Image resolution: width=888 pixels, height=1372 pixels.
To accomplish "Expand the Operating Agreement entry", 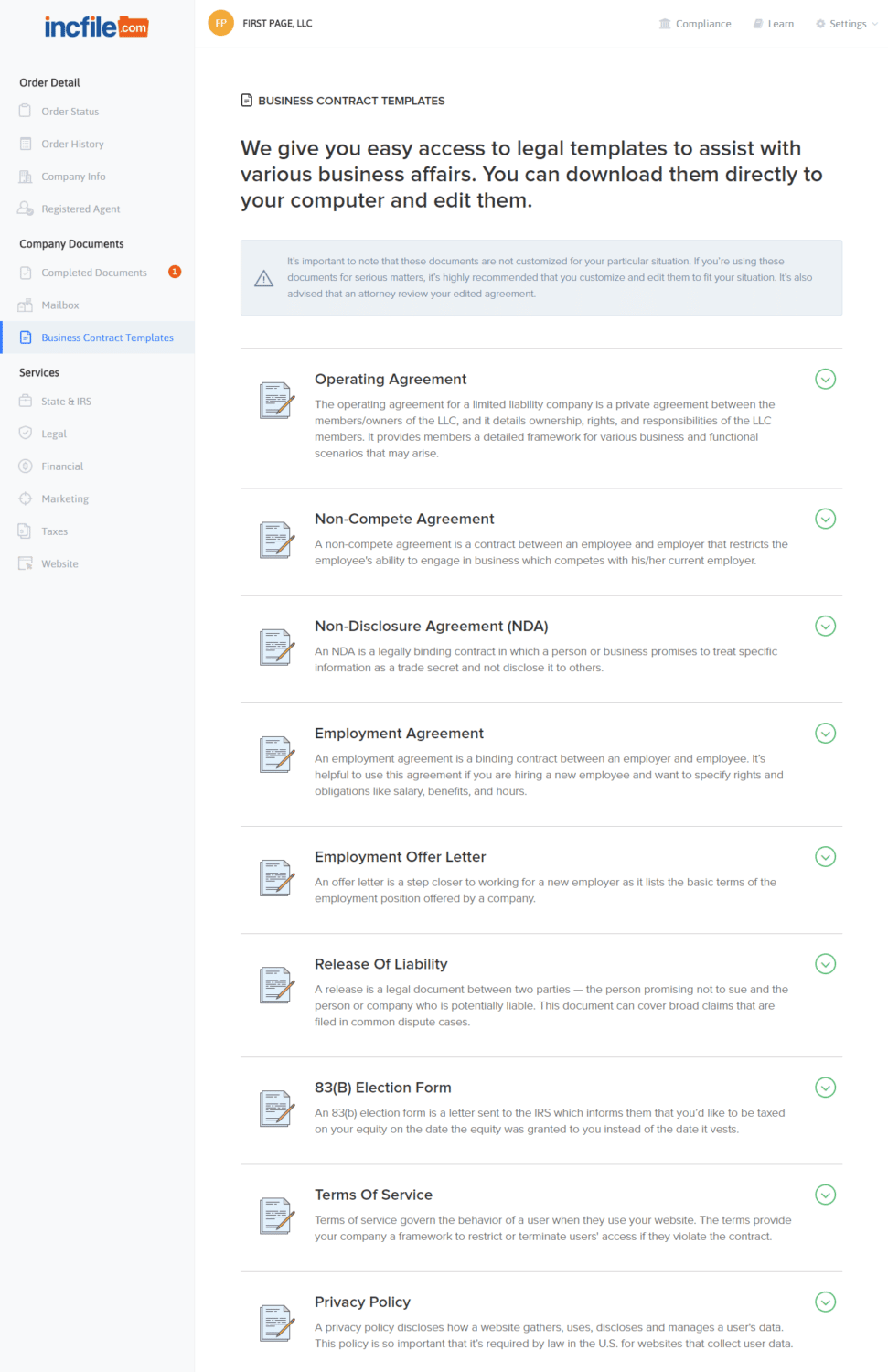I will (x=825, y=379).
